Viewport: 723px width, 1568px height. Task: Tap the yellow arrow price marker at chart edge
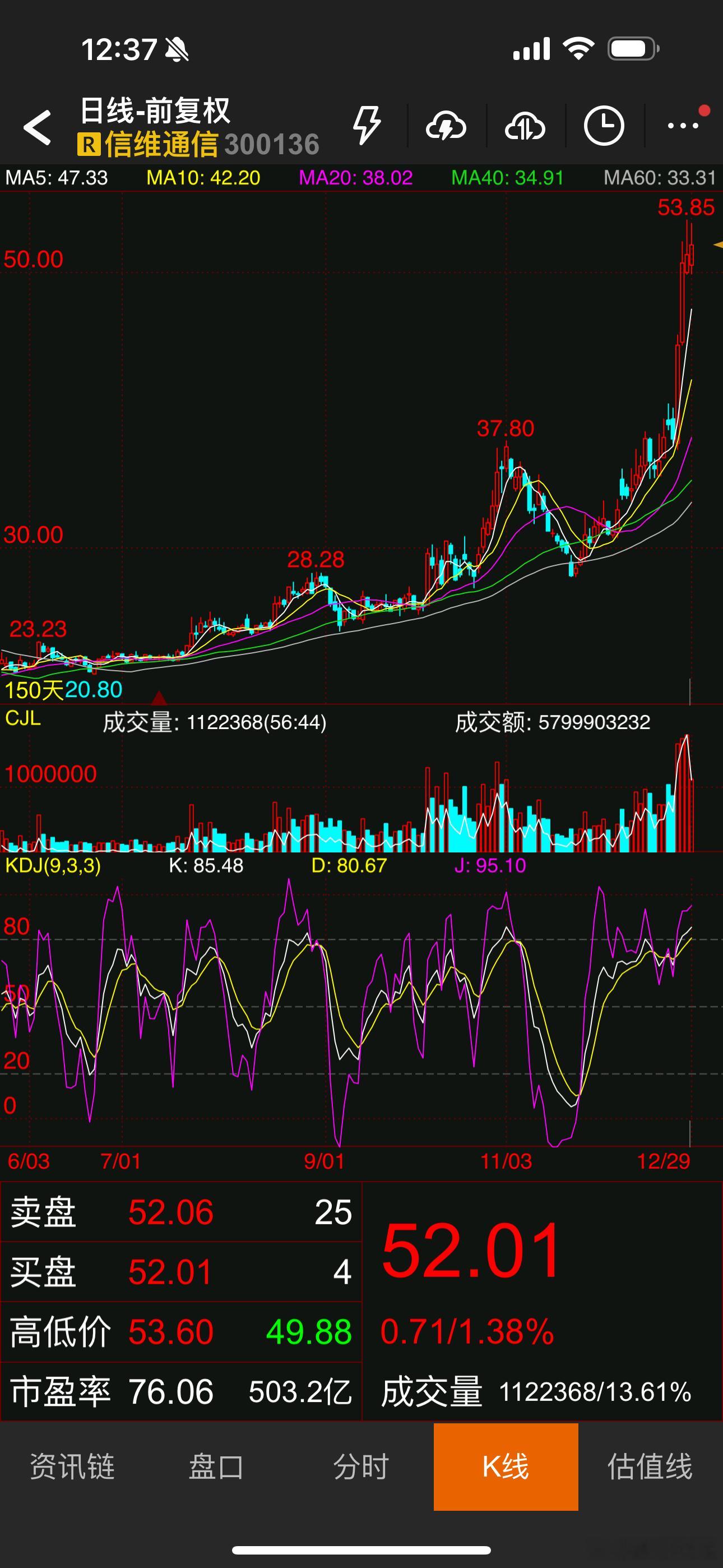(718, 245)
